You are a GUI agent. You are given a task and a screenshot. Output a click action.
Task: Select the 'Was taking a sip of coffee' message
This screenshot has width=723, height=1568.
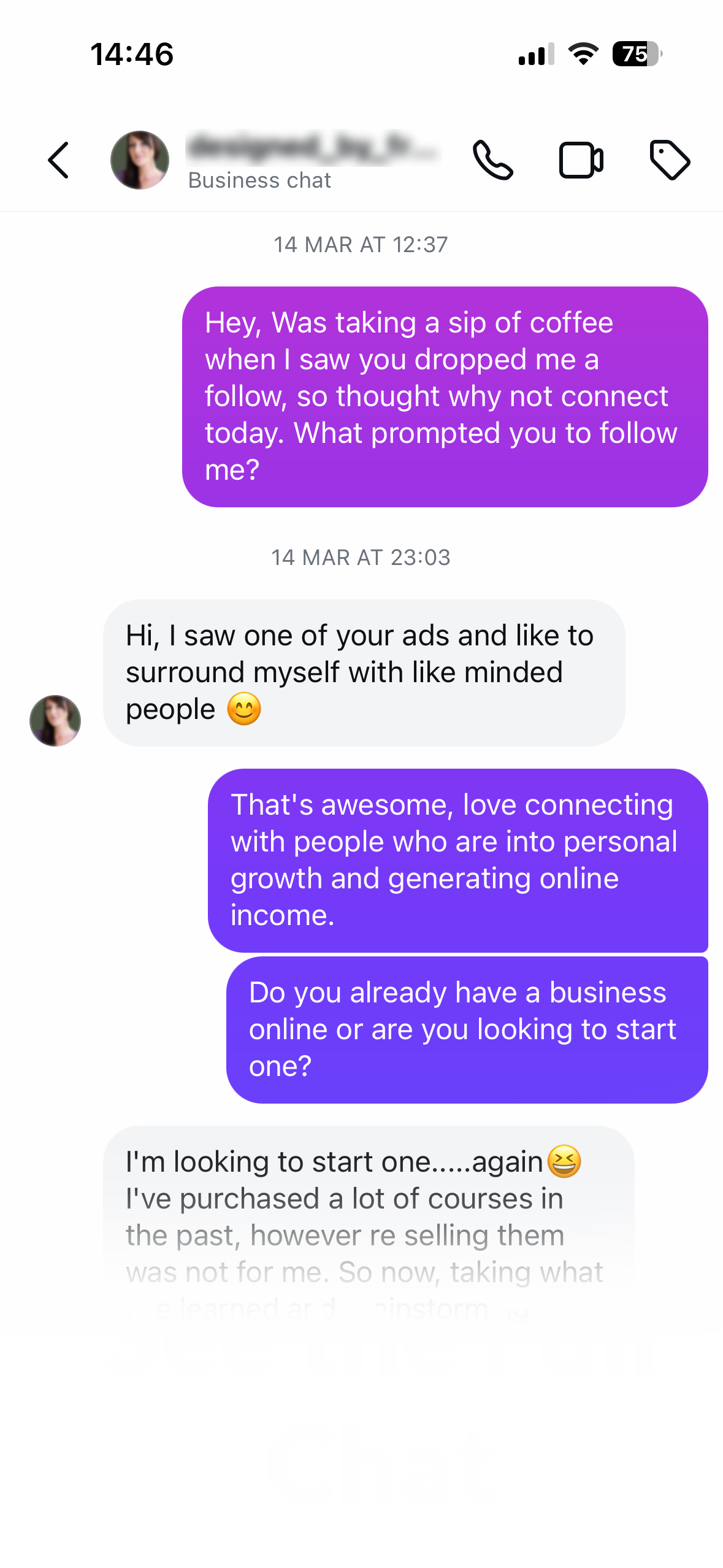[x=445, y=396]
